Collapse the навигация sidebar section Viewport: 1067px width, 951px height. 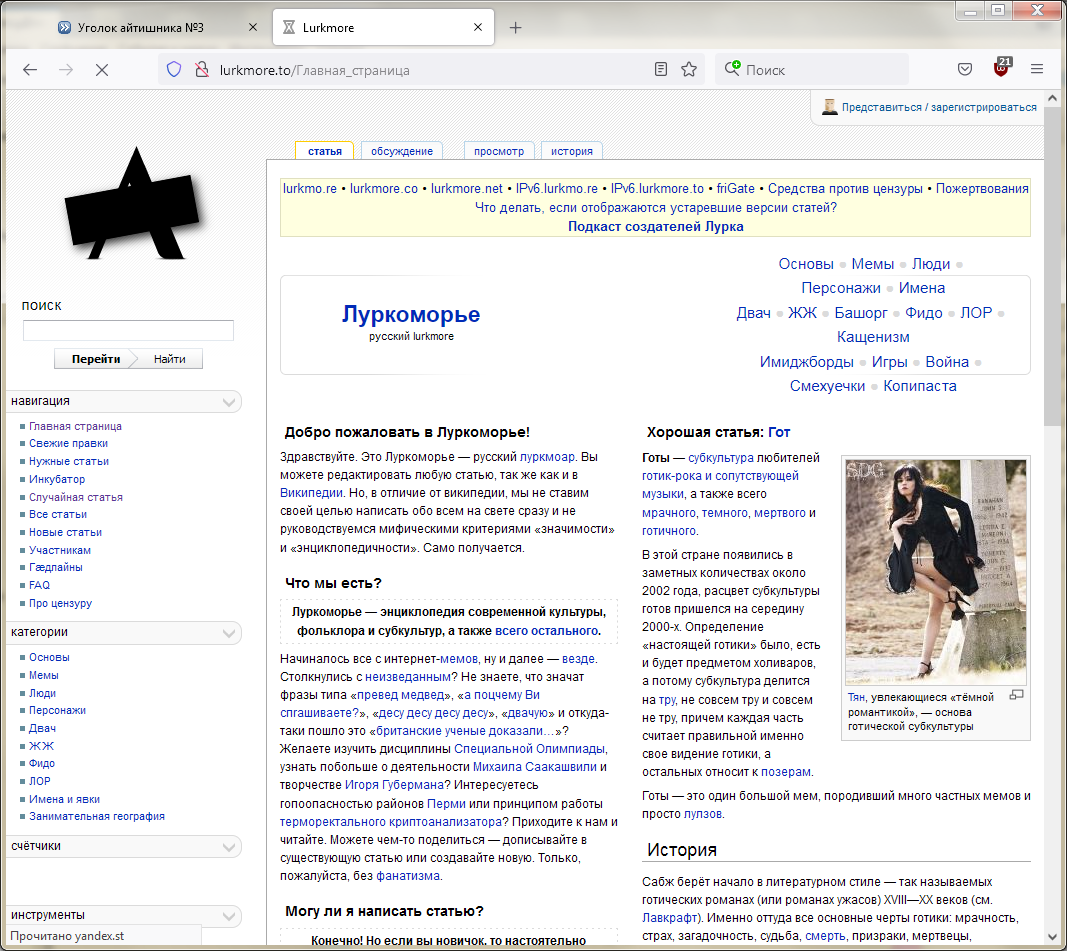tap(229, 402)
